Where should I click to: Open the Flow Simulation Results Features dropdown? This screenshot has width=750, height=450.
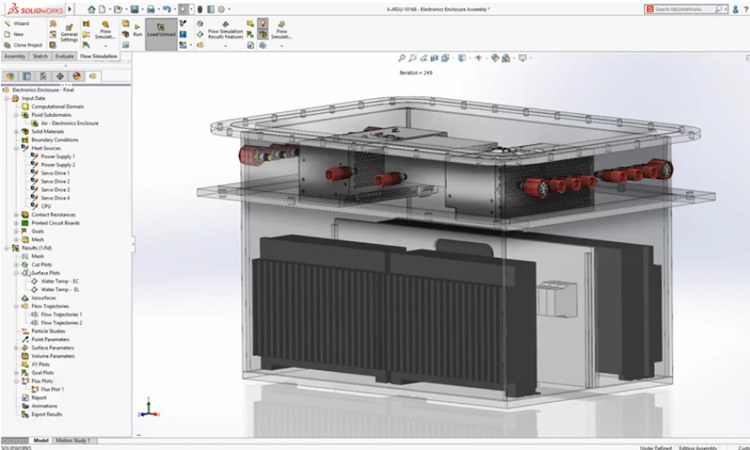tap(224, 32)
